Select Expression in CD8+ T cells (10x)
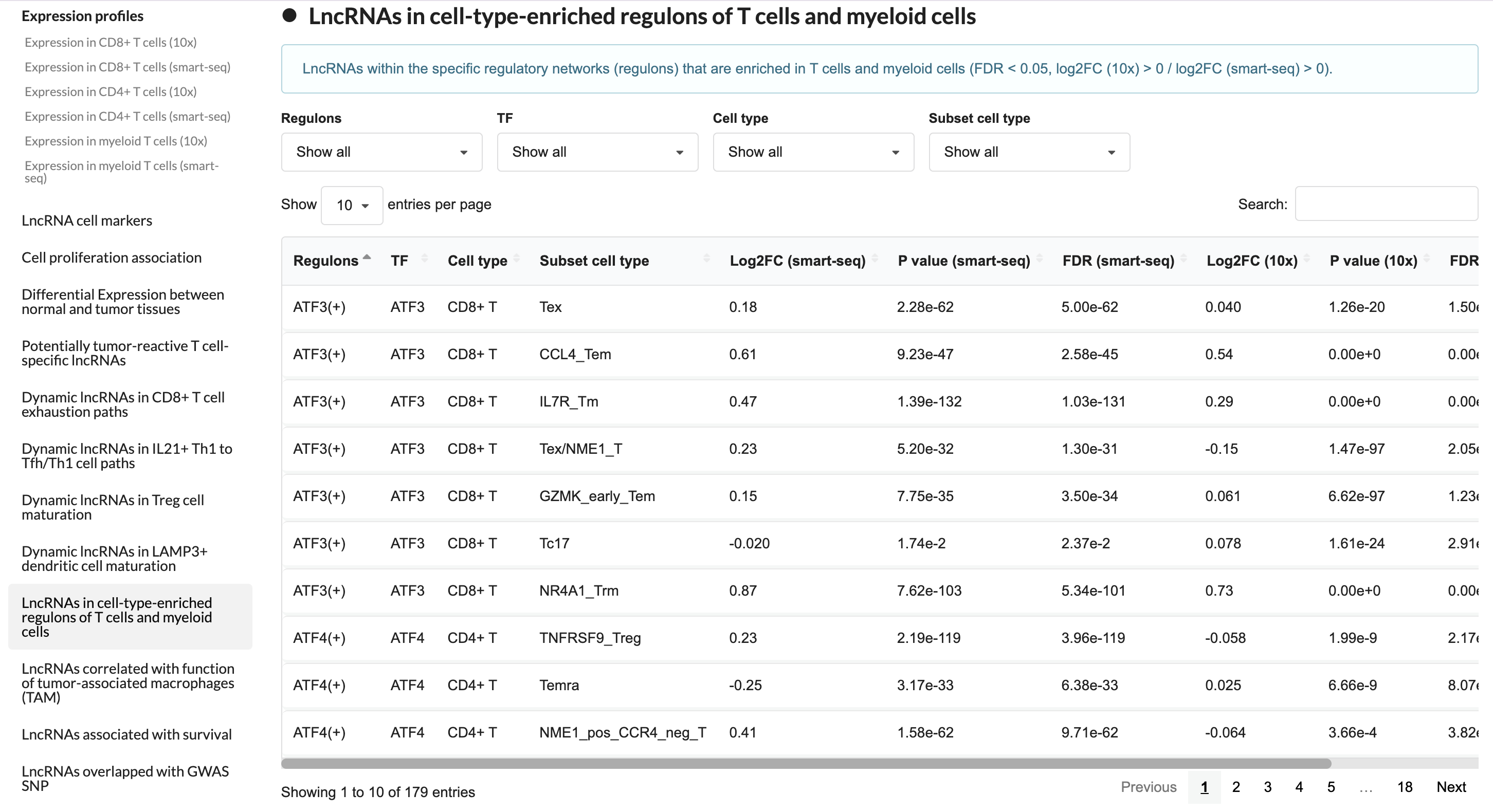 pos(111,42)
